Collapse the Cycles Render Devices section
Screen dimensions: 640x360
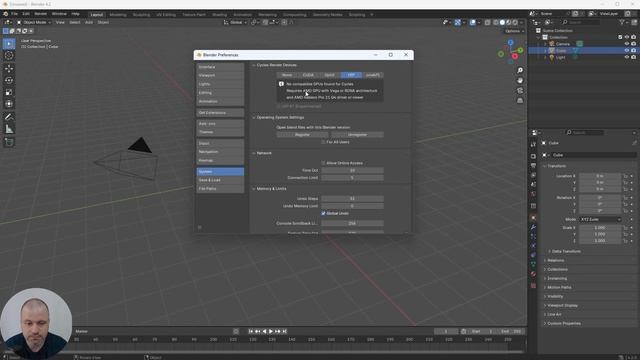pos(254,65)
